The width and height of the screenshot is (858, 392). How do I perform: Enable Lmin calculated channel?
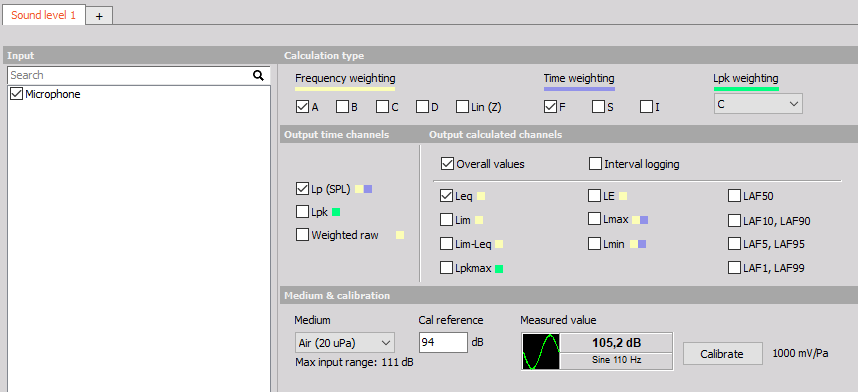(x=594, y=244)
